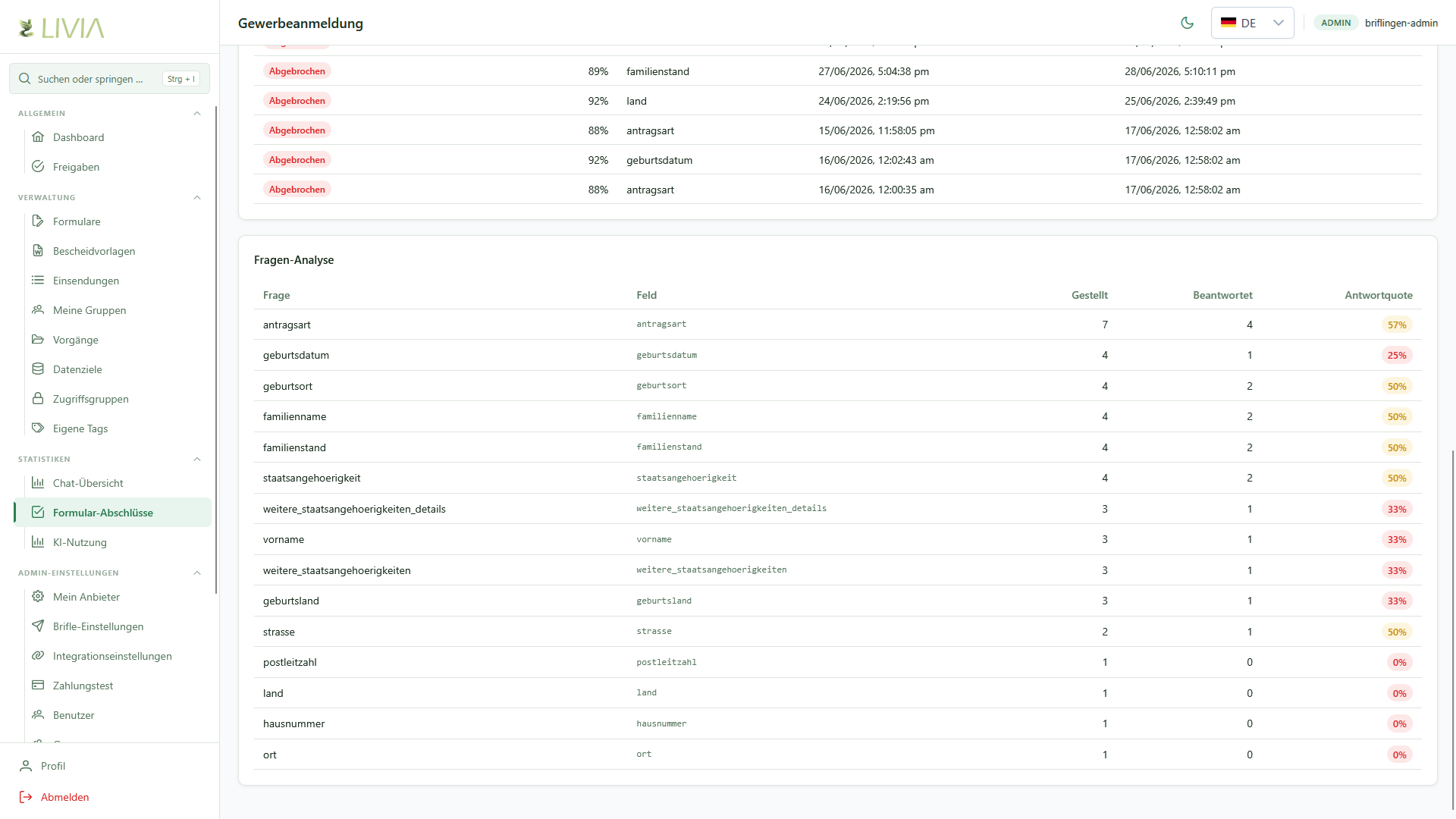Click the Vorgänge folder icon
The image size is (1456, 819).
click(x=38, y=340)
